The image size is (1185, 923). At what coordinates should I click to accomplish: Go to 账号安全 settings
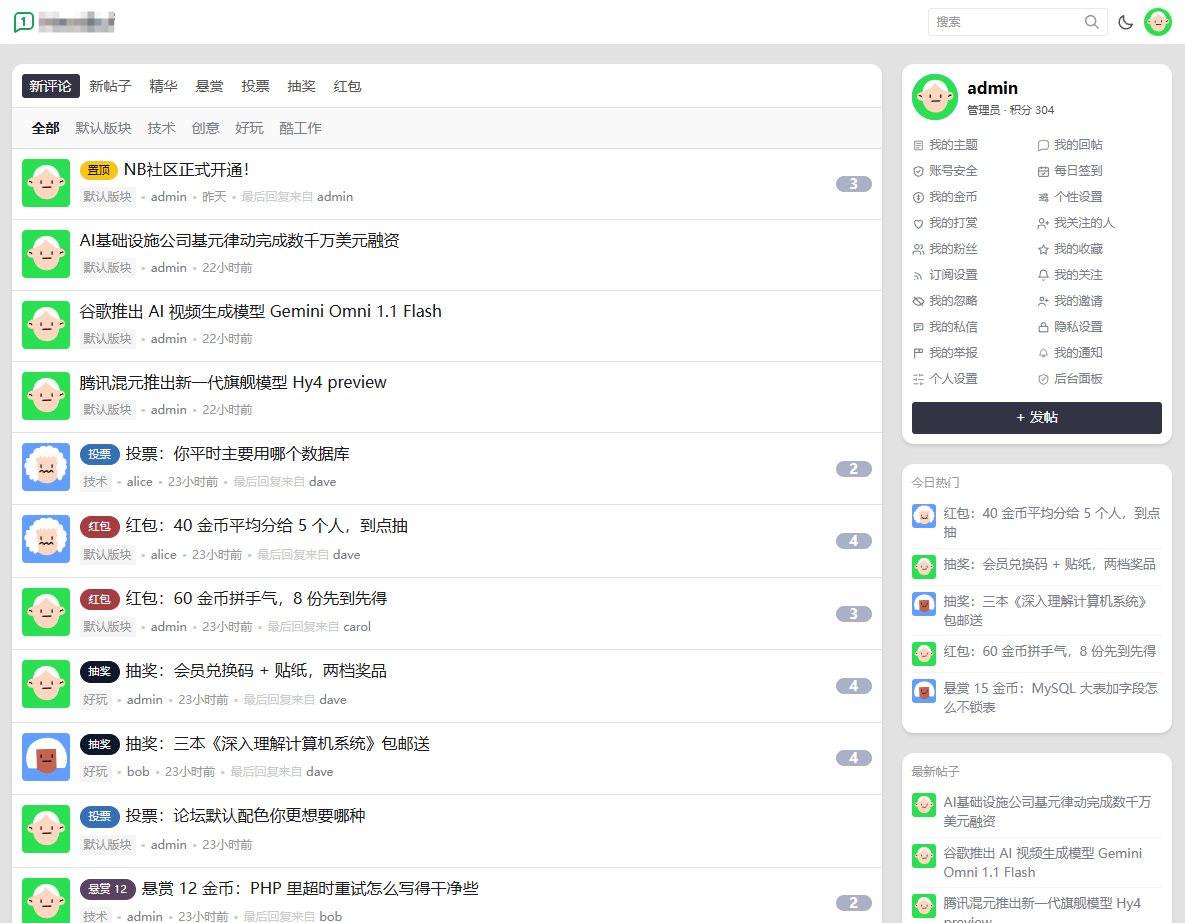pyautogui.click(x=945, y=171)
